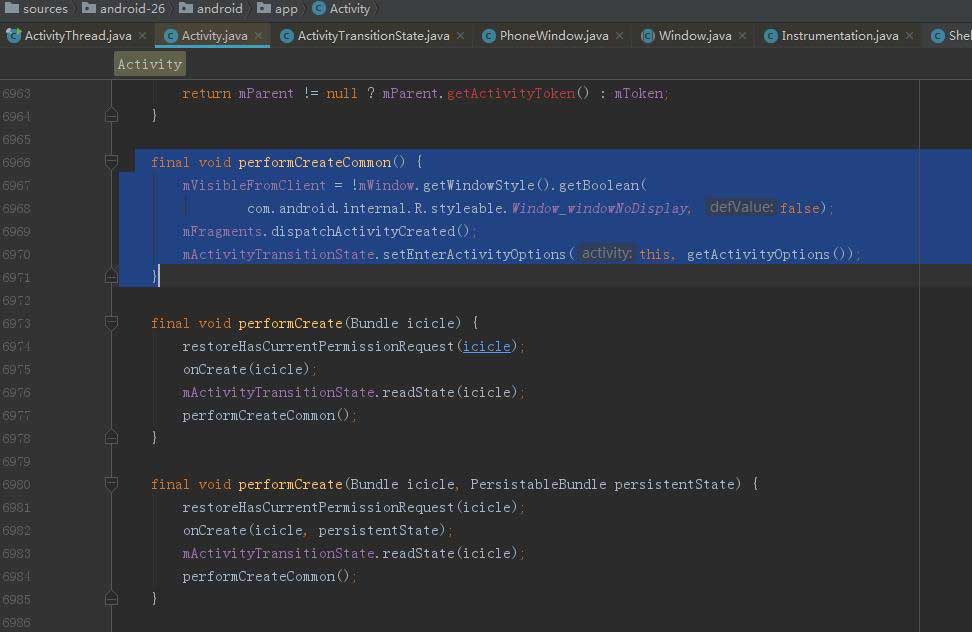Click mToken at end of line 6963

point(638,94)
